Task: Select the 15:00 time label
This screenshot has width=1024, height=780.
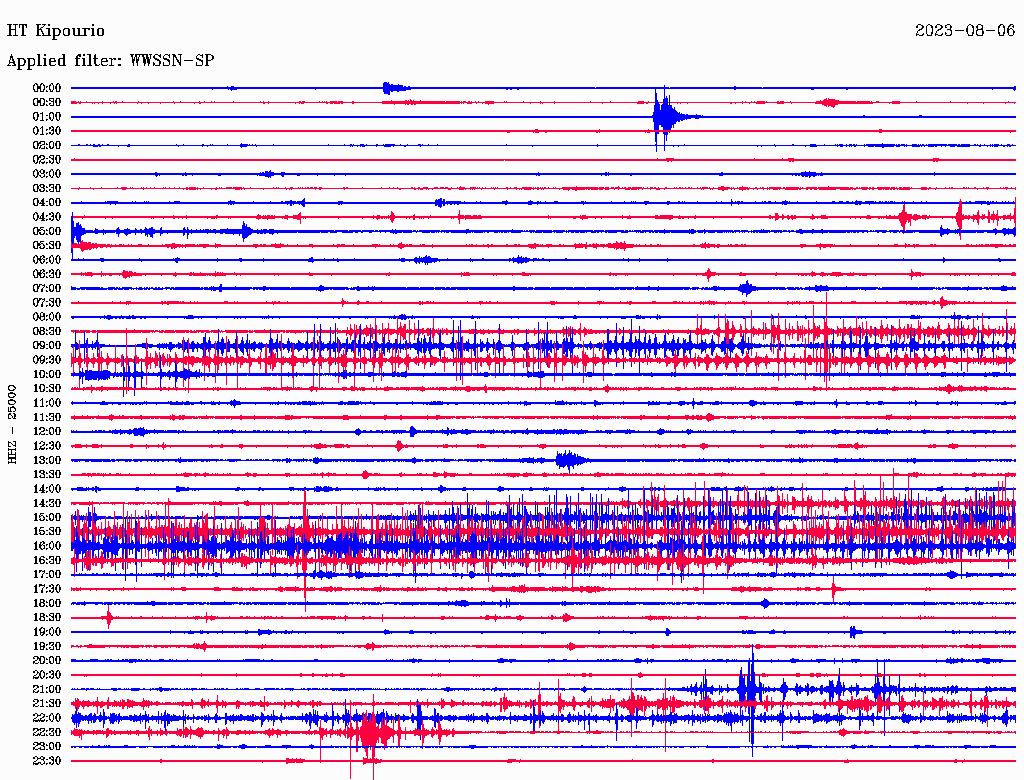Action: (47, 518)
